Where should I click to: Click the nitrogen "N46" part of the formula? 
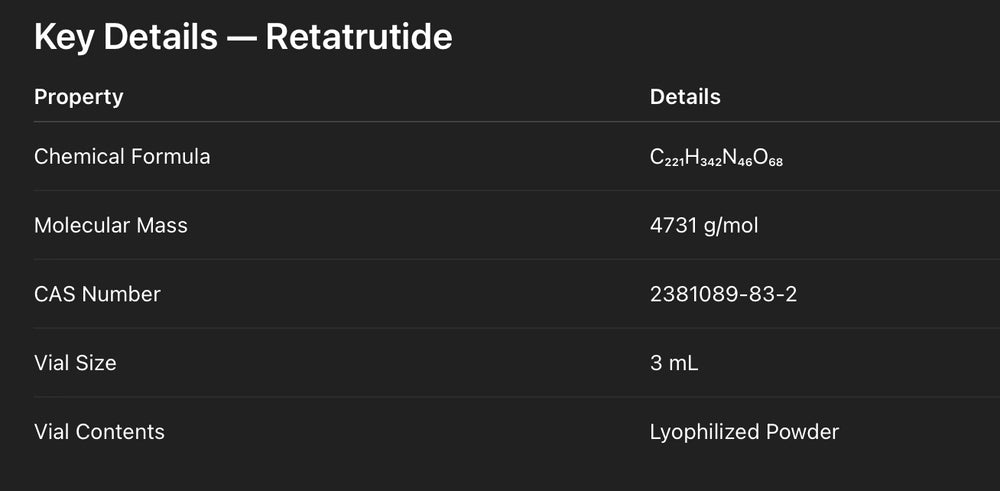pos(738,158)
